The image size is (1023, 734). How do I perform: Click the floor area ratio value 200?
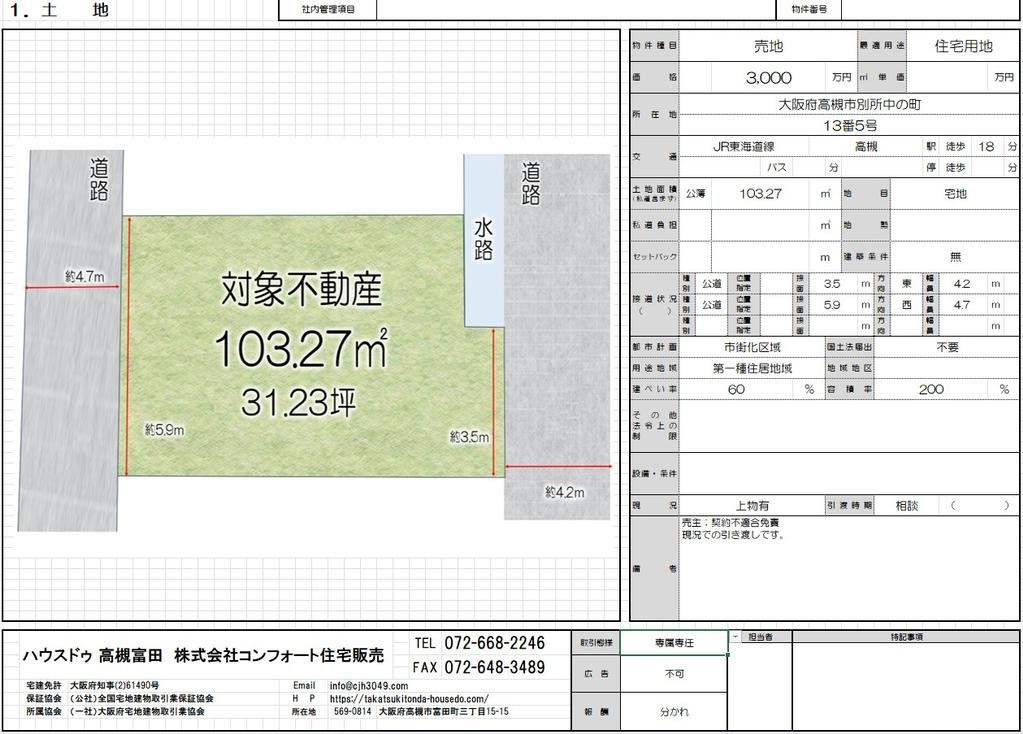931,390
